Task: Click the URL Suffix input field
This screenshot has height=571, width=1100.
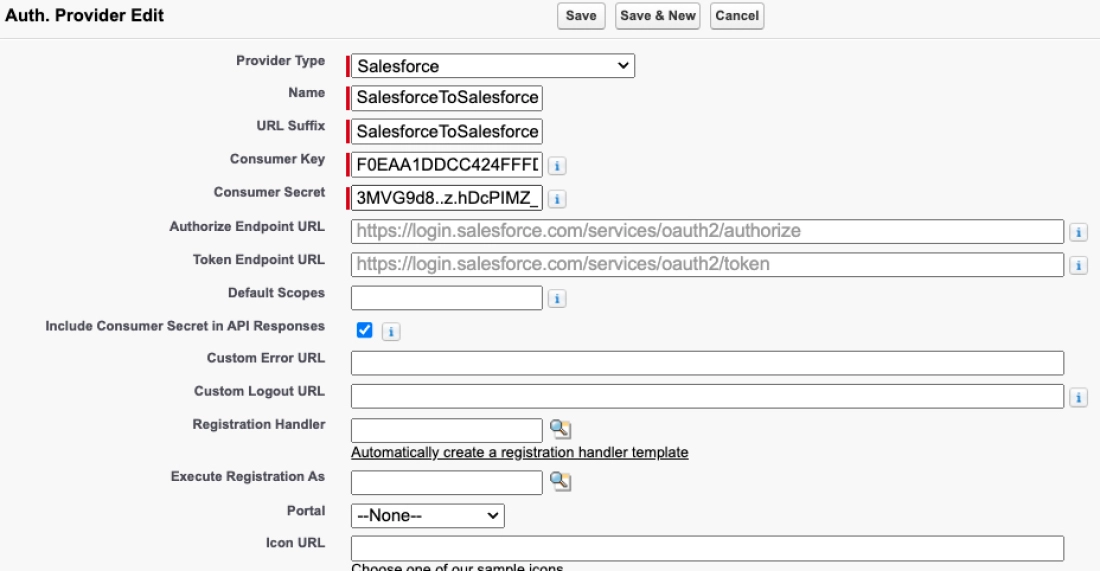Action: coord(446,131)
